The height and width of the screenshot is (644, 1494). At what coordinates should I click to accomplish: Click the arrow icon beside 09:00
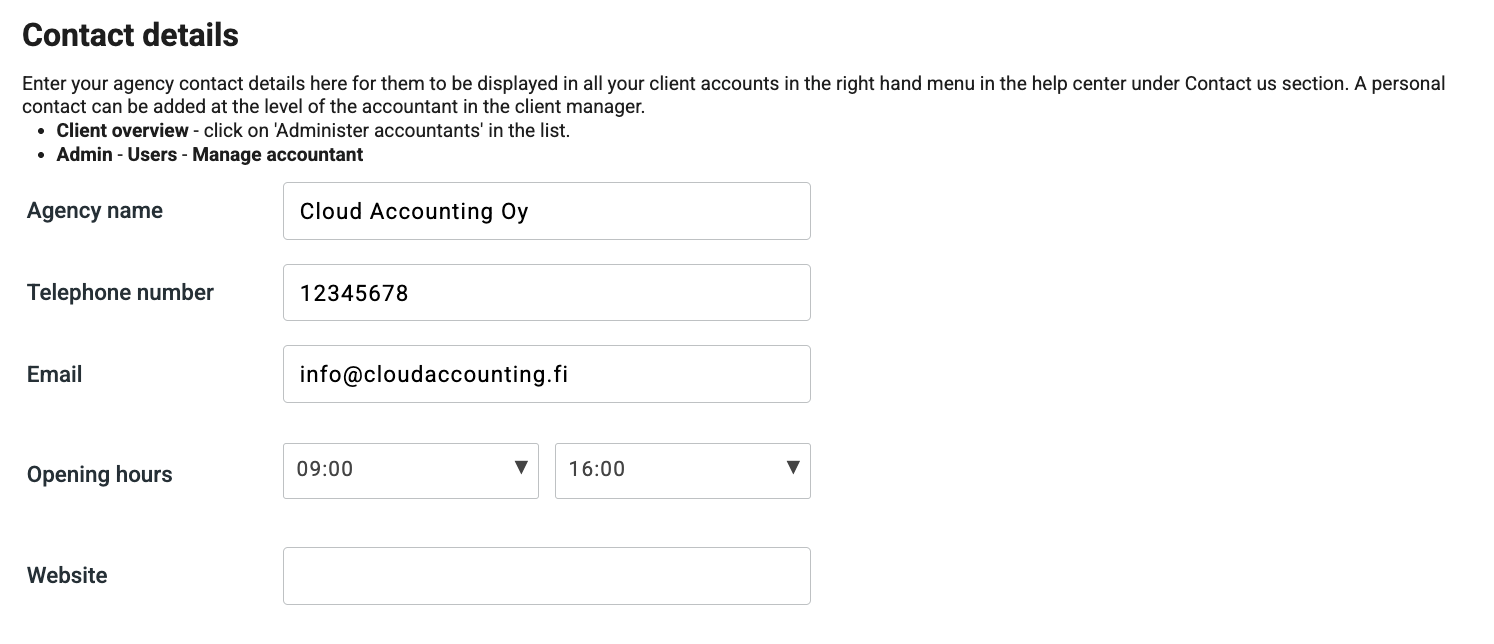[520, 468]
